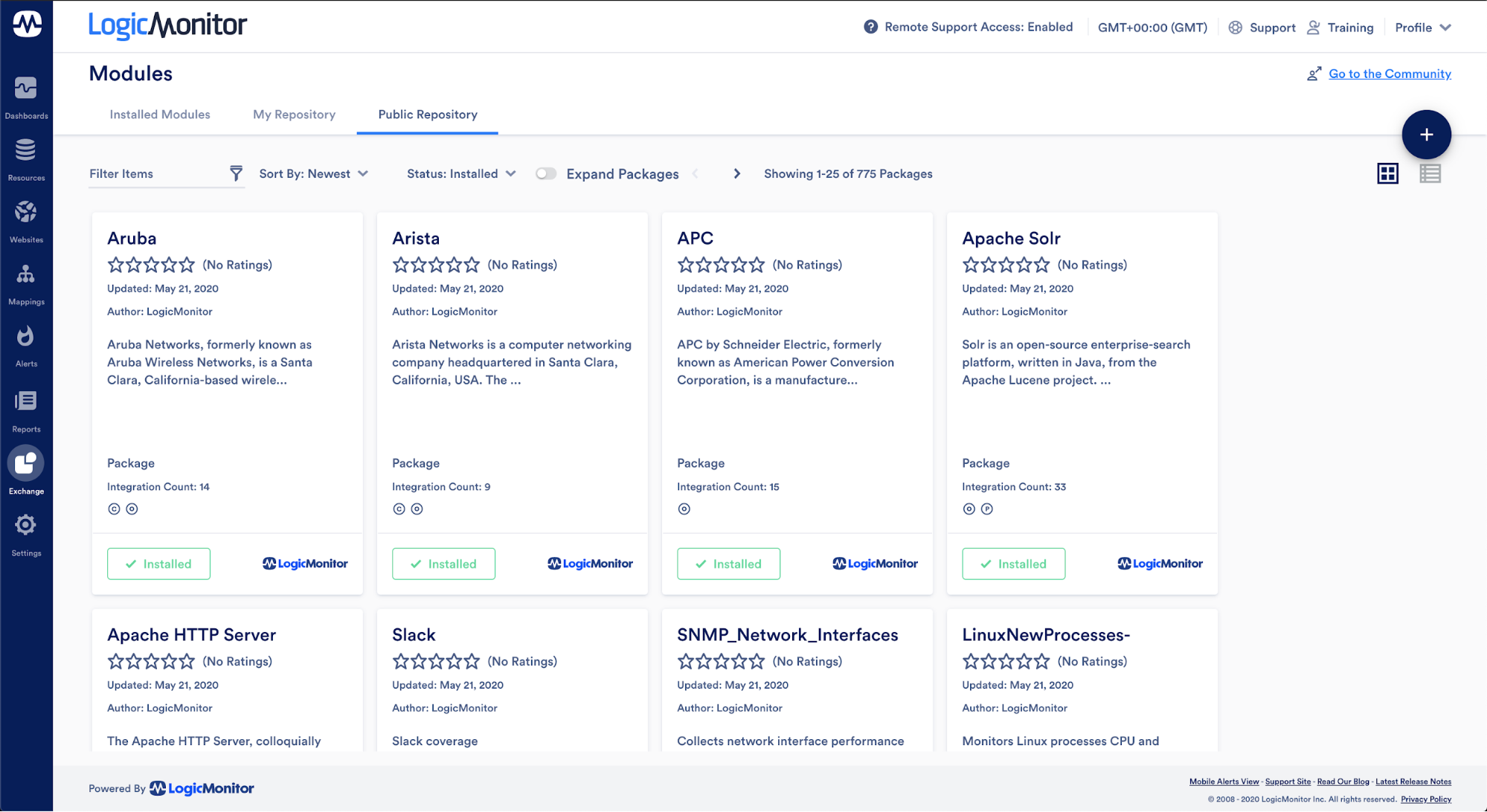Open the Privacy Policy link
This screenshot has height=812, width=1487.
[x=1426, y=799]
